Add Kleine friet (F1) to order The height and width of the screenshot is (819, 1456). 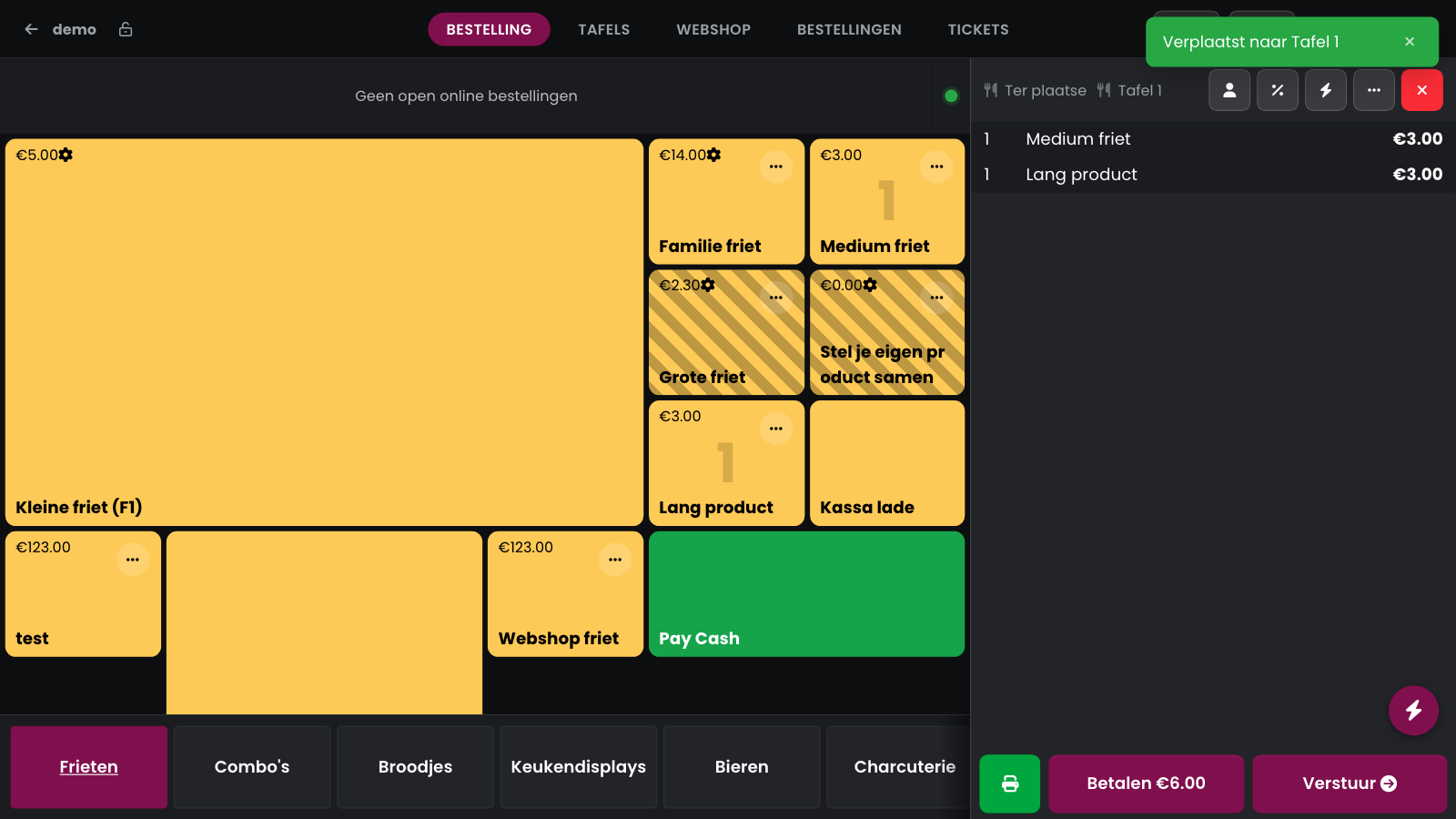point(324,332)
